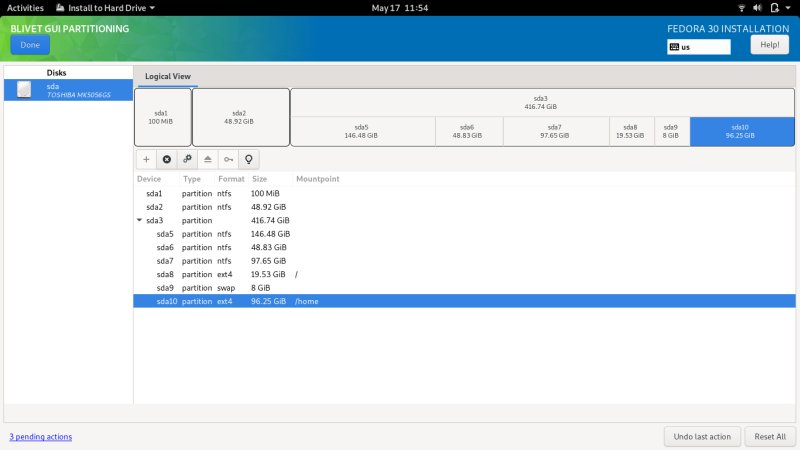Open Install to Hard Drive app menu
The image size is (800, 450).
[105, 8]
